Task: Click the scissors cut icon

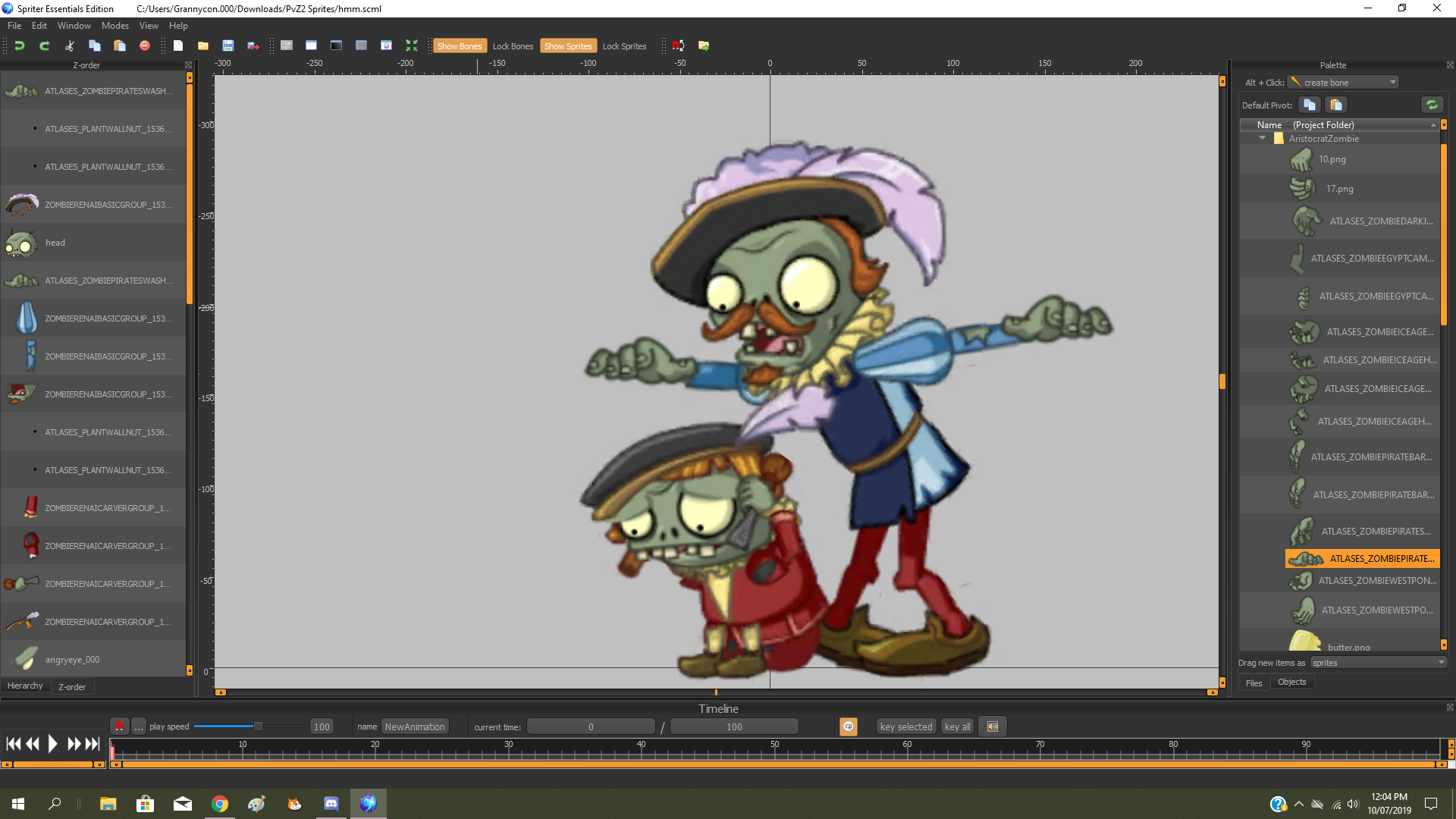Action: 69,45
